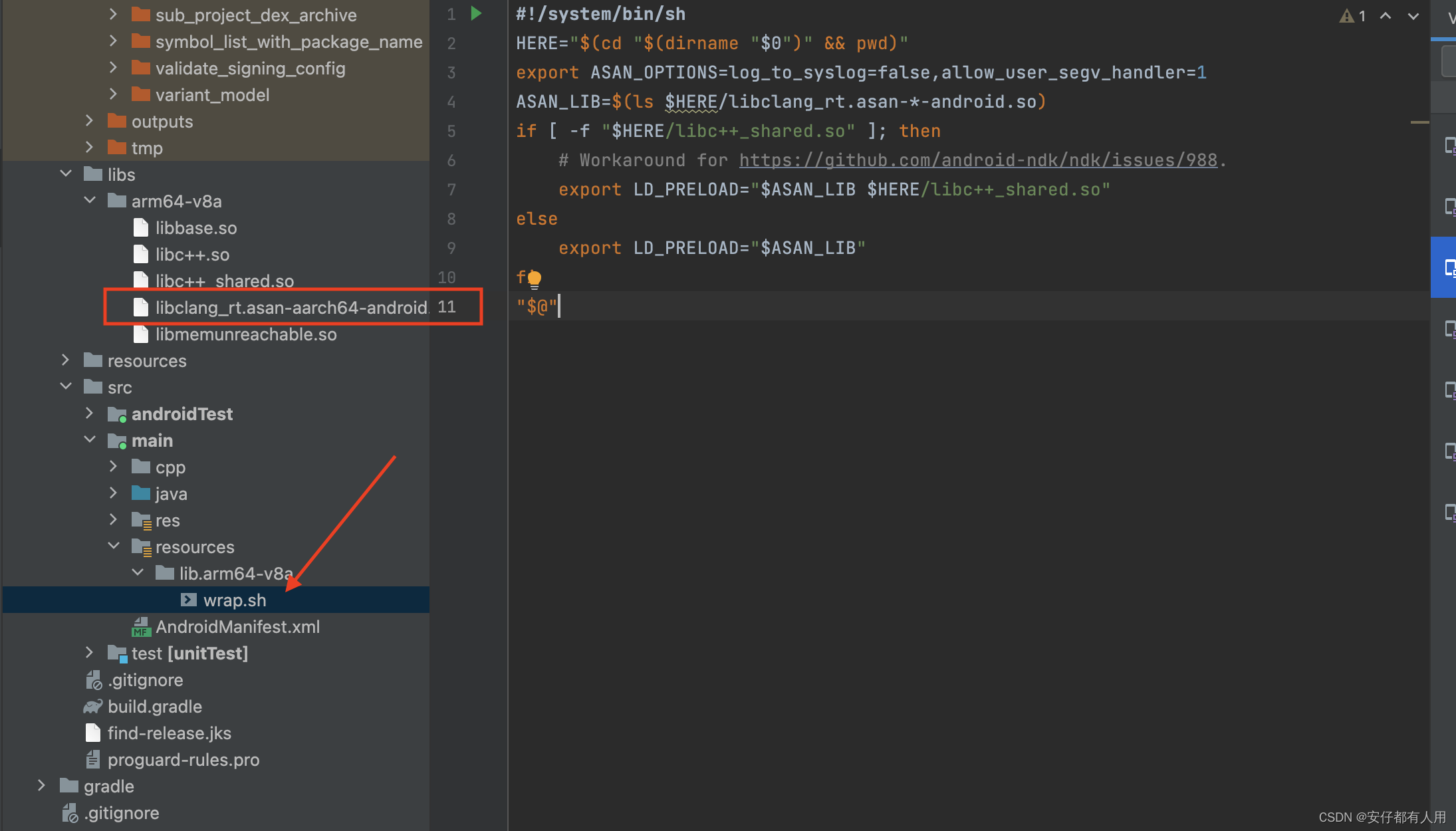
Task: Expand the validate_signing_config folder
Action: pos(113,67)
